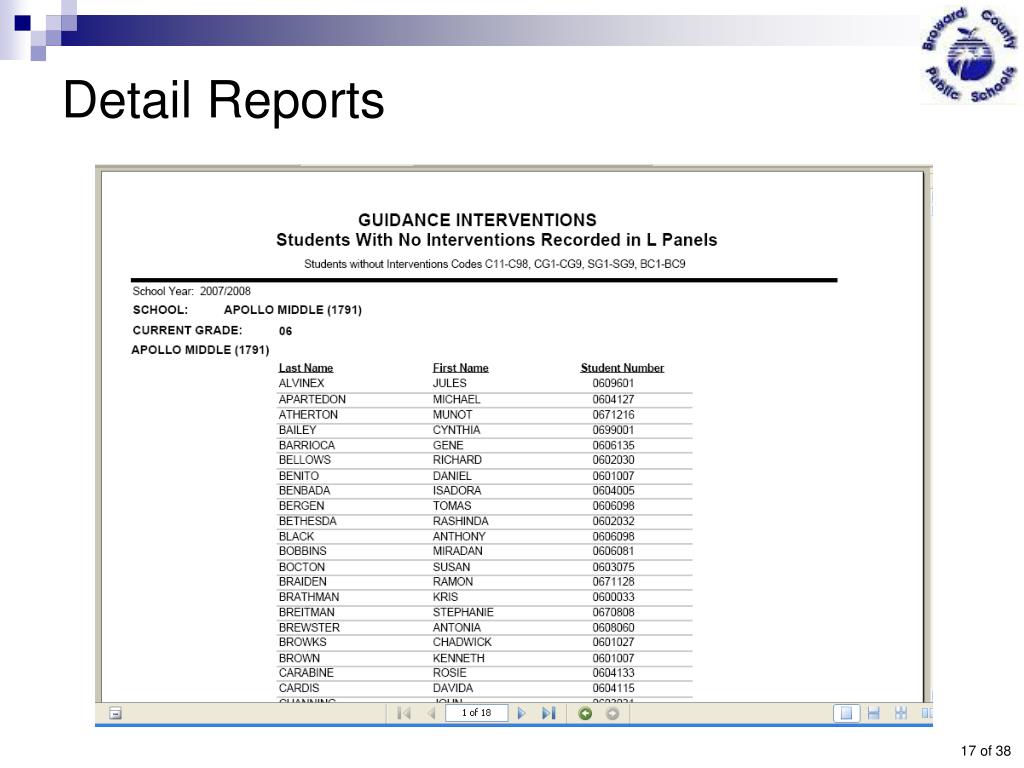Screen dimensions: 1024x768
Task: Click the School Year 2007/2008 text
Action: pos(191,291)
